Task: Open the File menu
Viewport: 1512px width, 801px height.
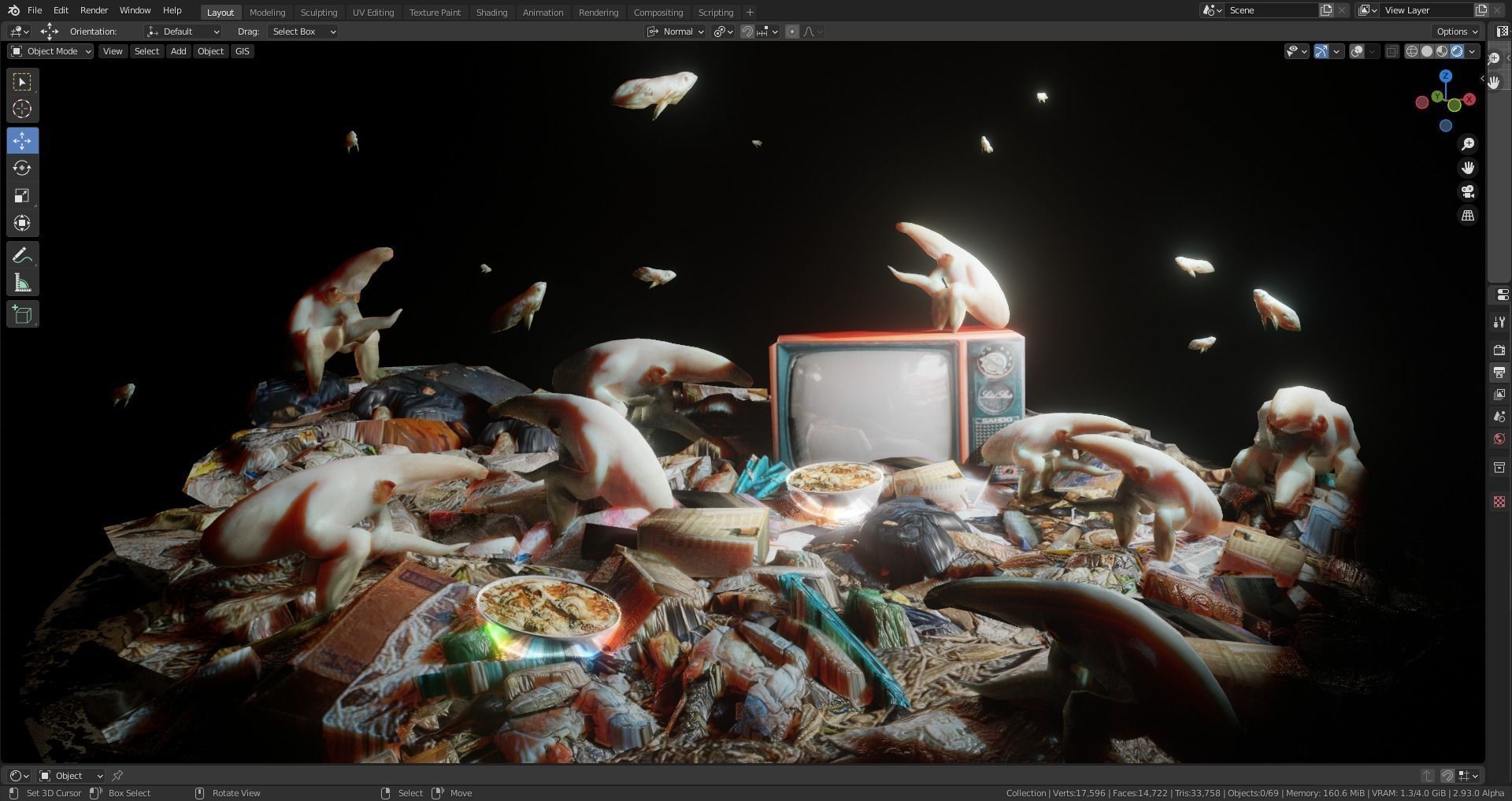Action: pos(35,10)
